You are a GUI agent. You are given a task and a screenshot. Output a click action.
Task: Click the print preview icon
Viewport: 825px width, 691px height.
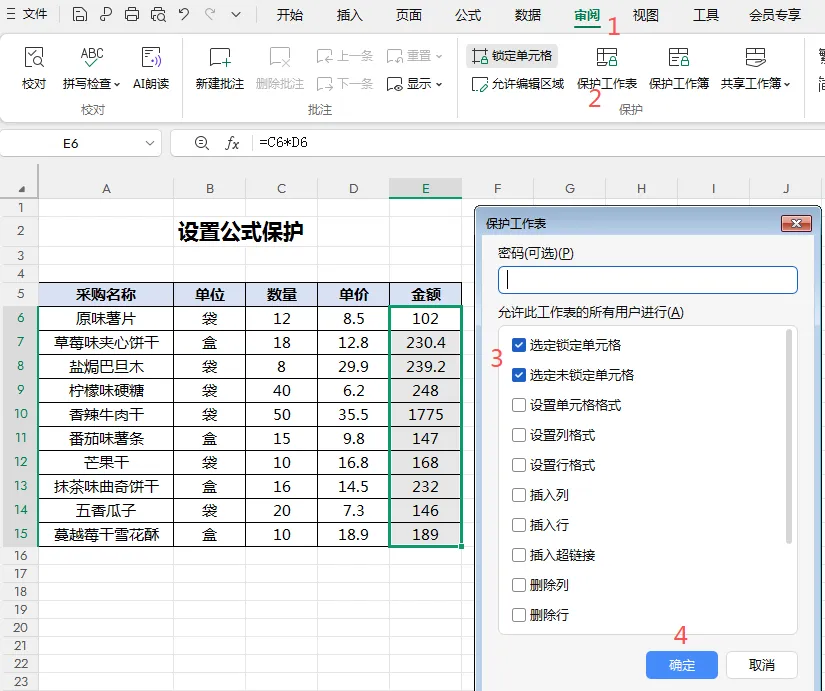tap(158, 14)
